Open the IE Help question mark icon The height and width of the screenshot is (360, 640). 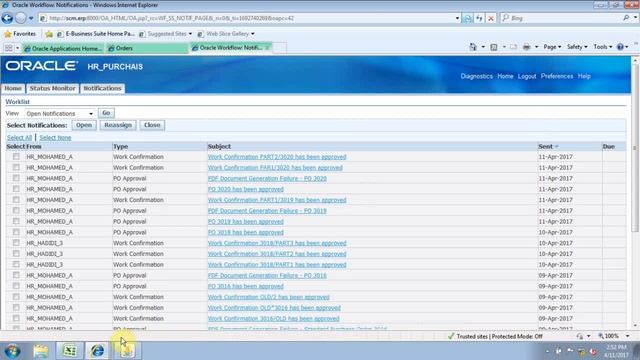point(620,47)
